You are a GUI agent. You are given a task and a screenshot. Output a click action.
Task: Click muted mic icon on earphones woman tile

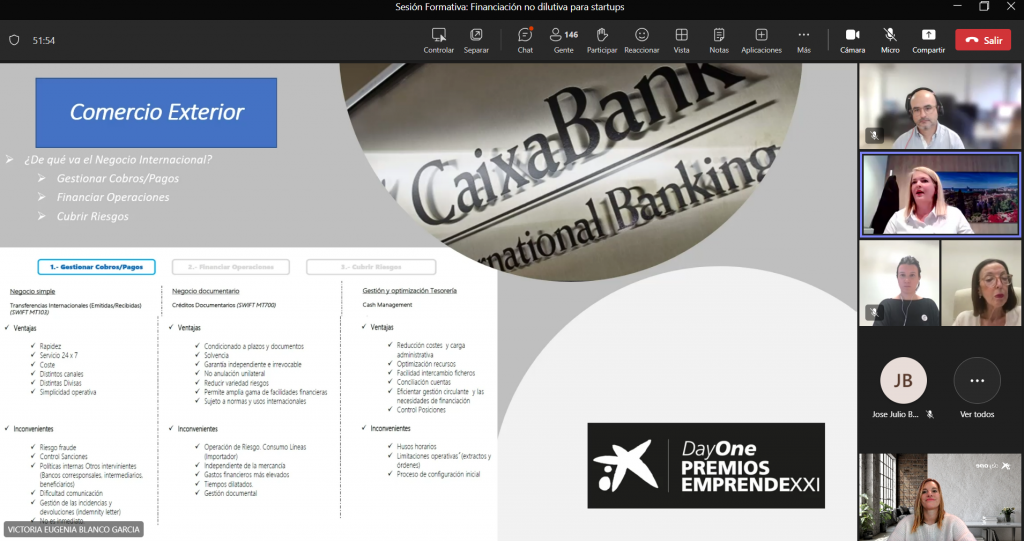tap(874, 312)
